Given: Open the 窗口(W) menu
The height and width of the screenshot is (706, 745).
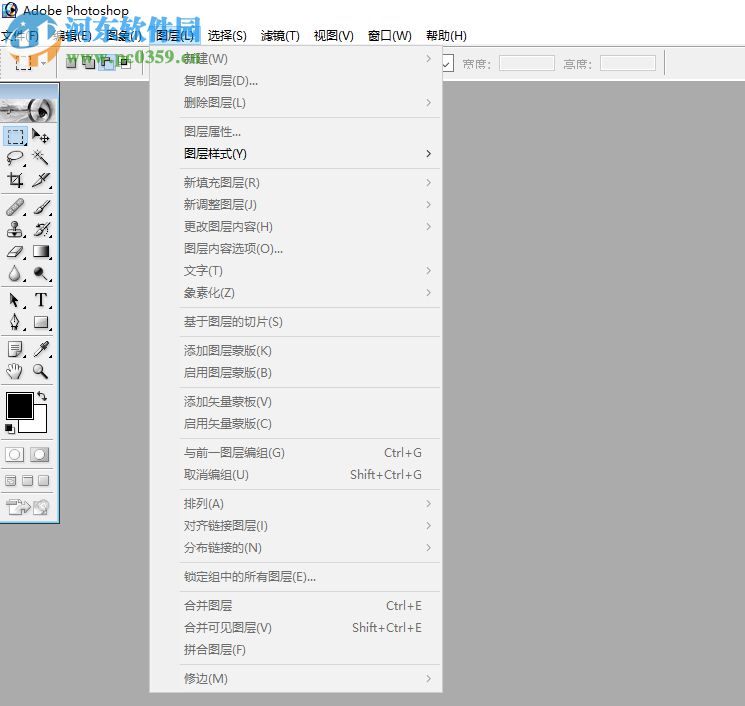Looking at the screenshot, I should [x=390, y=36].
